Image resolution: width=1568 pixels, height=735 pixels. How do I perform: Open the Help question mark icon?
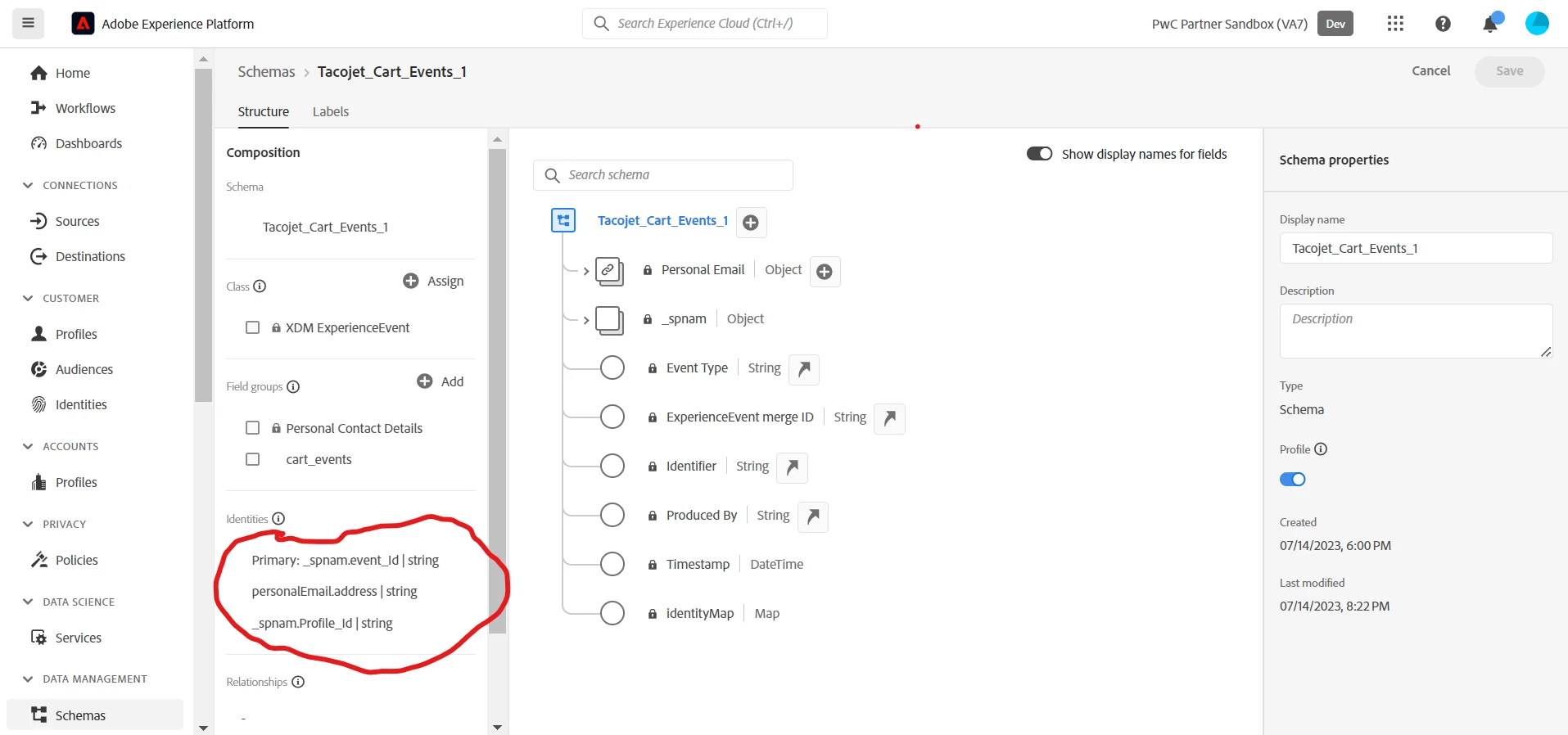click(x=1443, y=24)
